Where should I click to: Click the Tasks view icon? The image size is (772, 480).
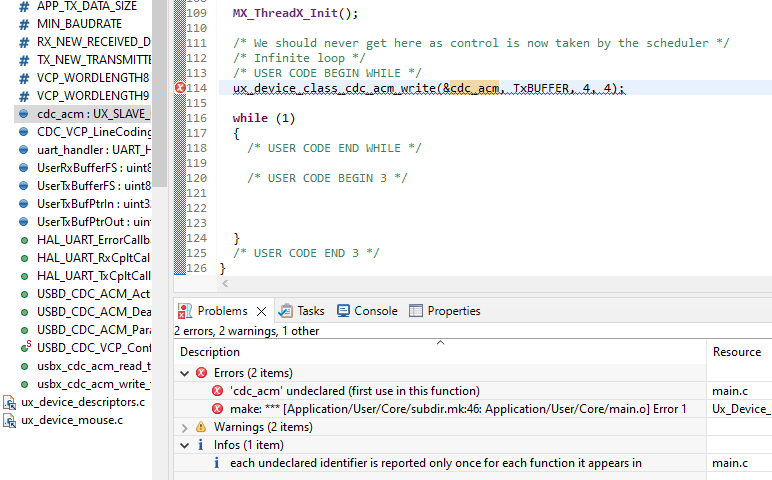[x=286, y=311]
